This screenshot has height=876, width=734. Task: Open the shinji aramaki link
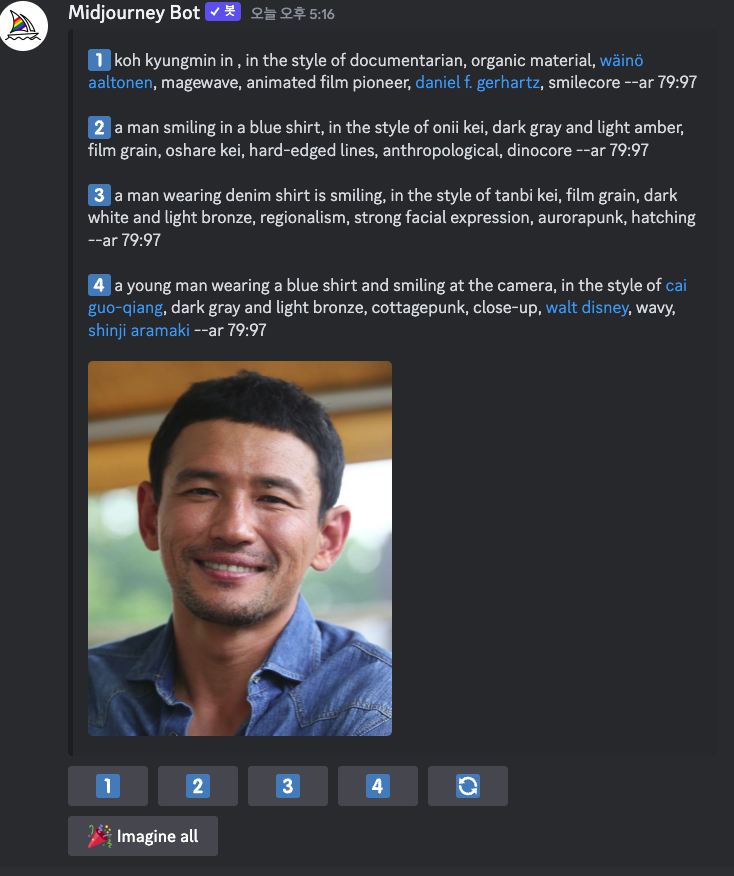click(x=139, y=330)
